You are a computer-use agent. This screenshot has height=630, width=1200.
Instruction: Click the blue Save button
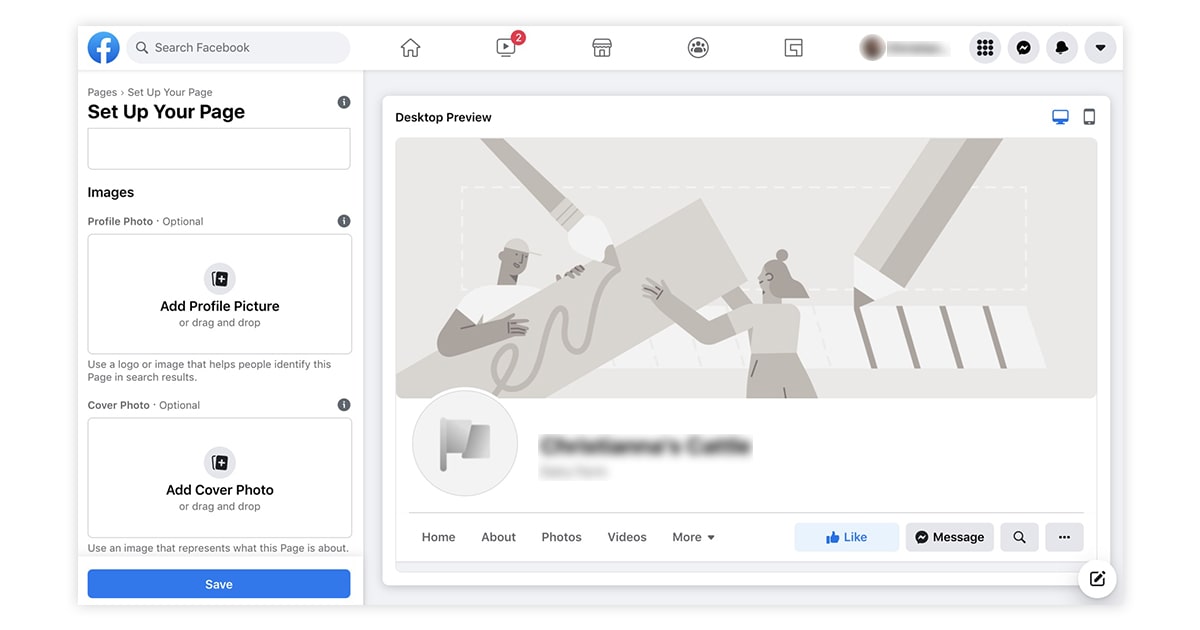(219, 584)
